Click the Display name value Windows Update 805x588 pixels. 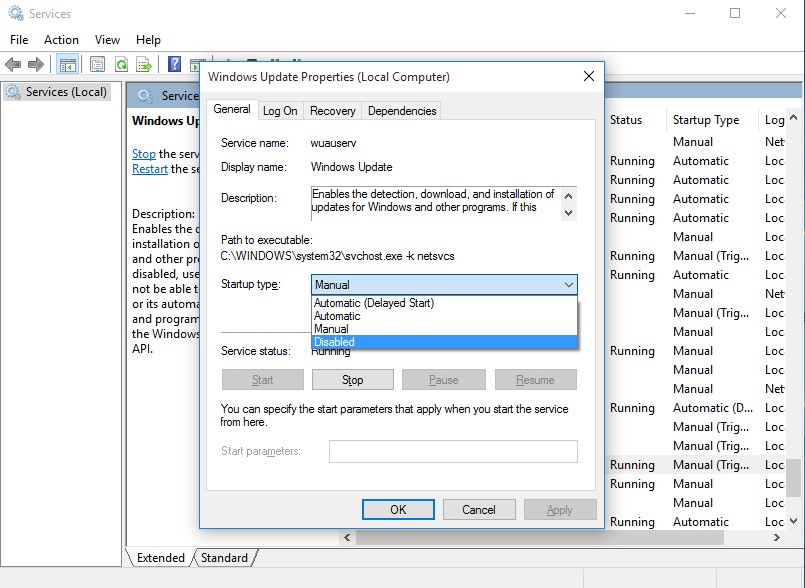tap(352, 167)
